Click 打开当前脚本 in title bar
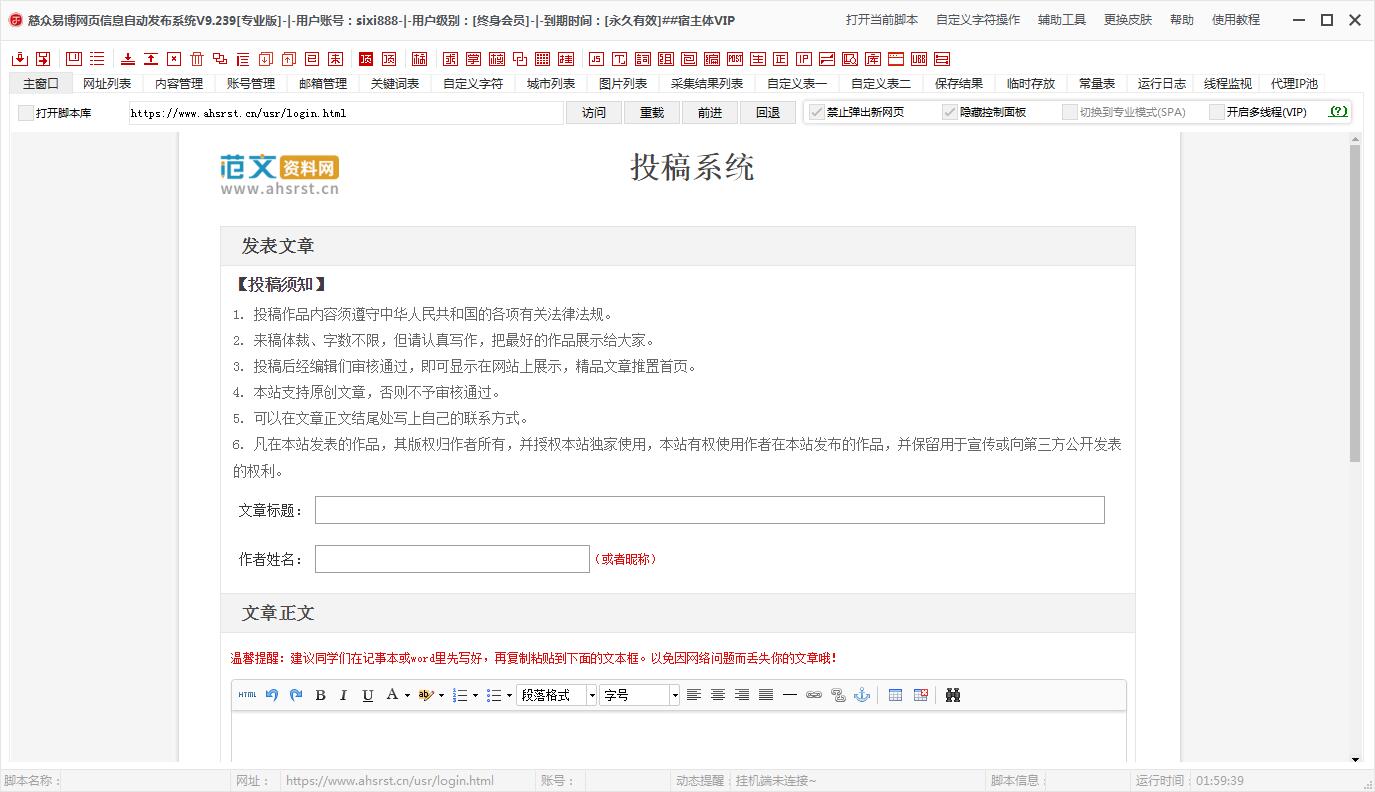 [882, 19]
